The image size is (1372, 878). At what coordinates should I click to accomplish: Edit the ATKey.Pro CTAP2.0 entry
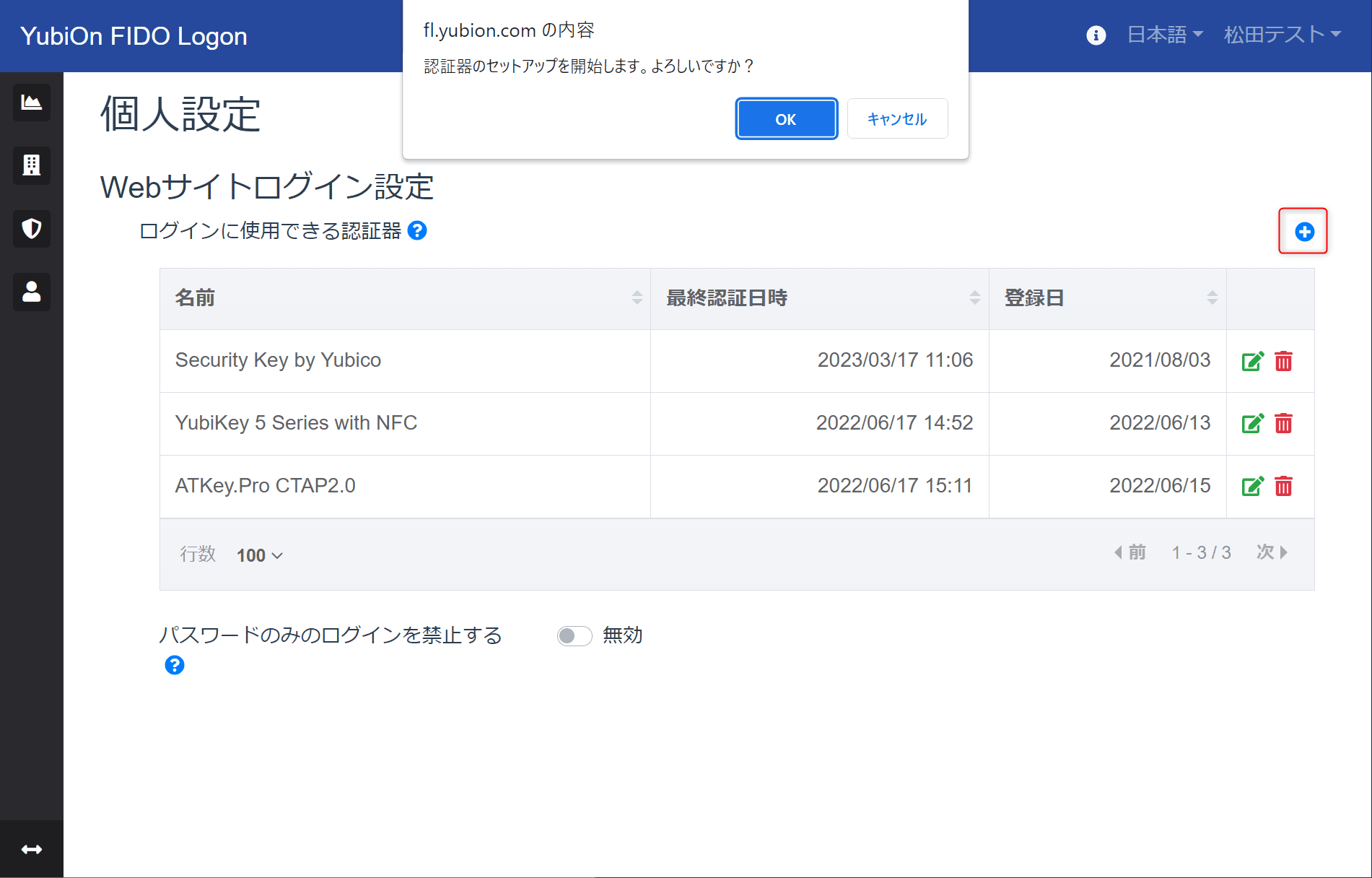(x=1252, y=486)
